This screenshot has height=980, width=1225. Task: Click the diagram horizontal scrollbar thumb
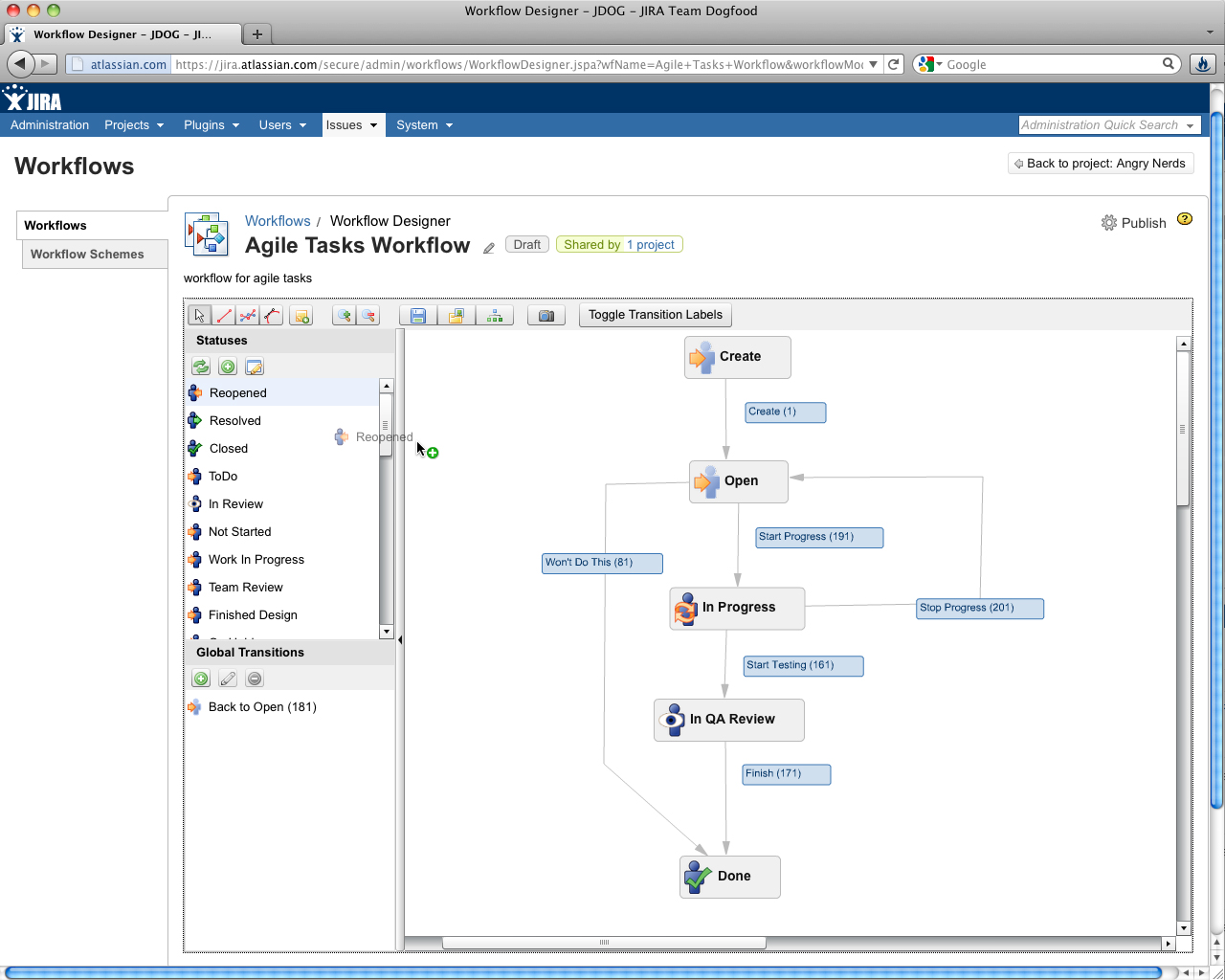pyautogui.click(x=604, y=943)
